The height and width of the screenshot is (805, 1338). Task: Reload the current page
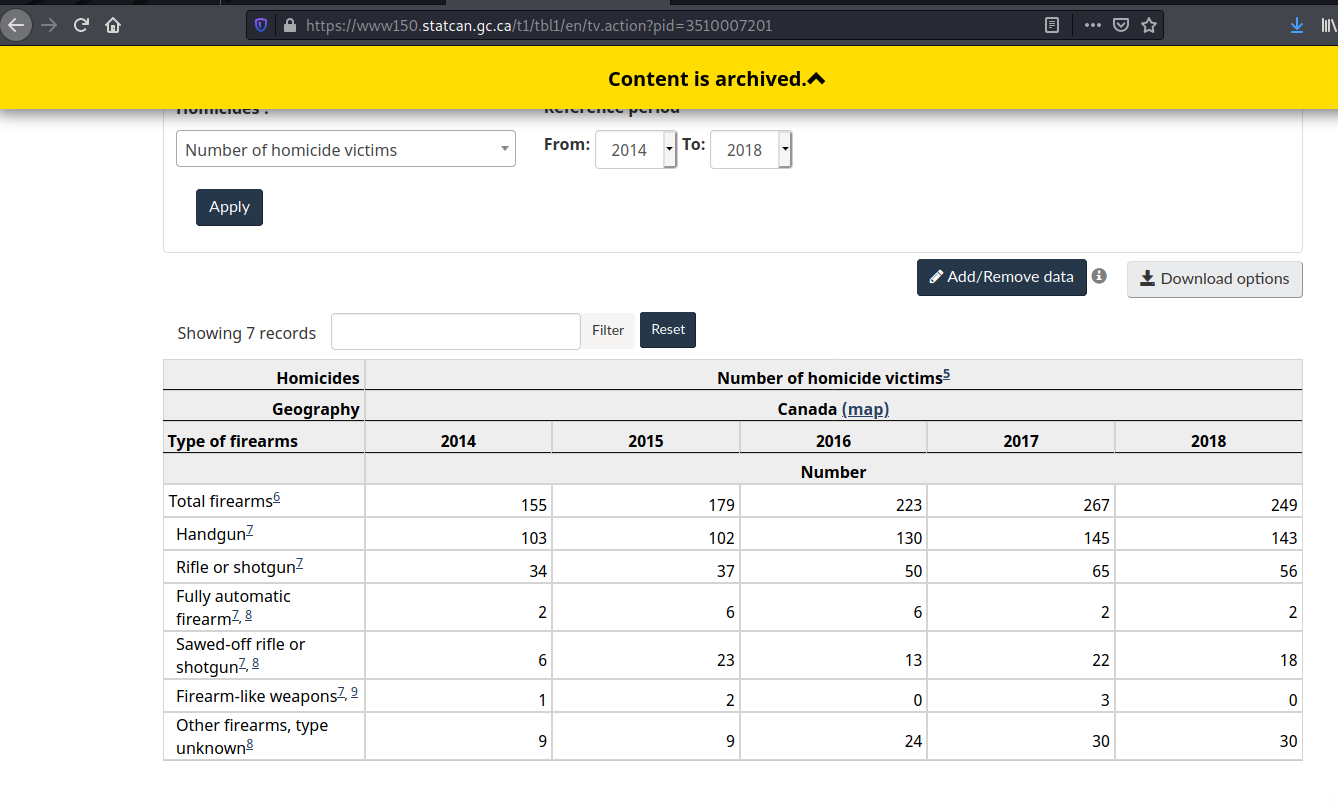pos(81,25)
